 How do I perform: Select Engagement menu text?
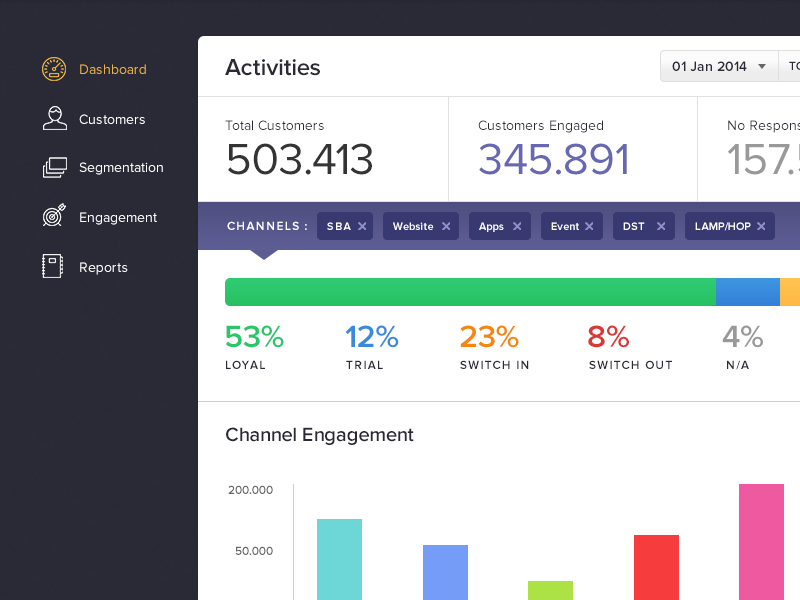pyautogui.click(x=118, y=217)
